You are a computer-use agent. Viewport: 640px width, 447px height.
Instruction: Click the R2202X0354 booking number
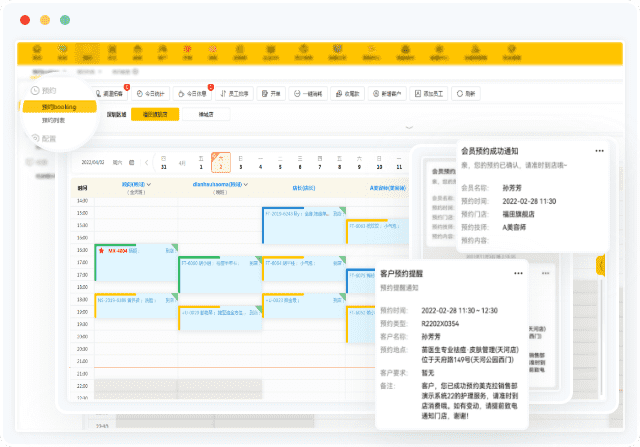pyautogui.click(x=440, y=324)
